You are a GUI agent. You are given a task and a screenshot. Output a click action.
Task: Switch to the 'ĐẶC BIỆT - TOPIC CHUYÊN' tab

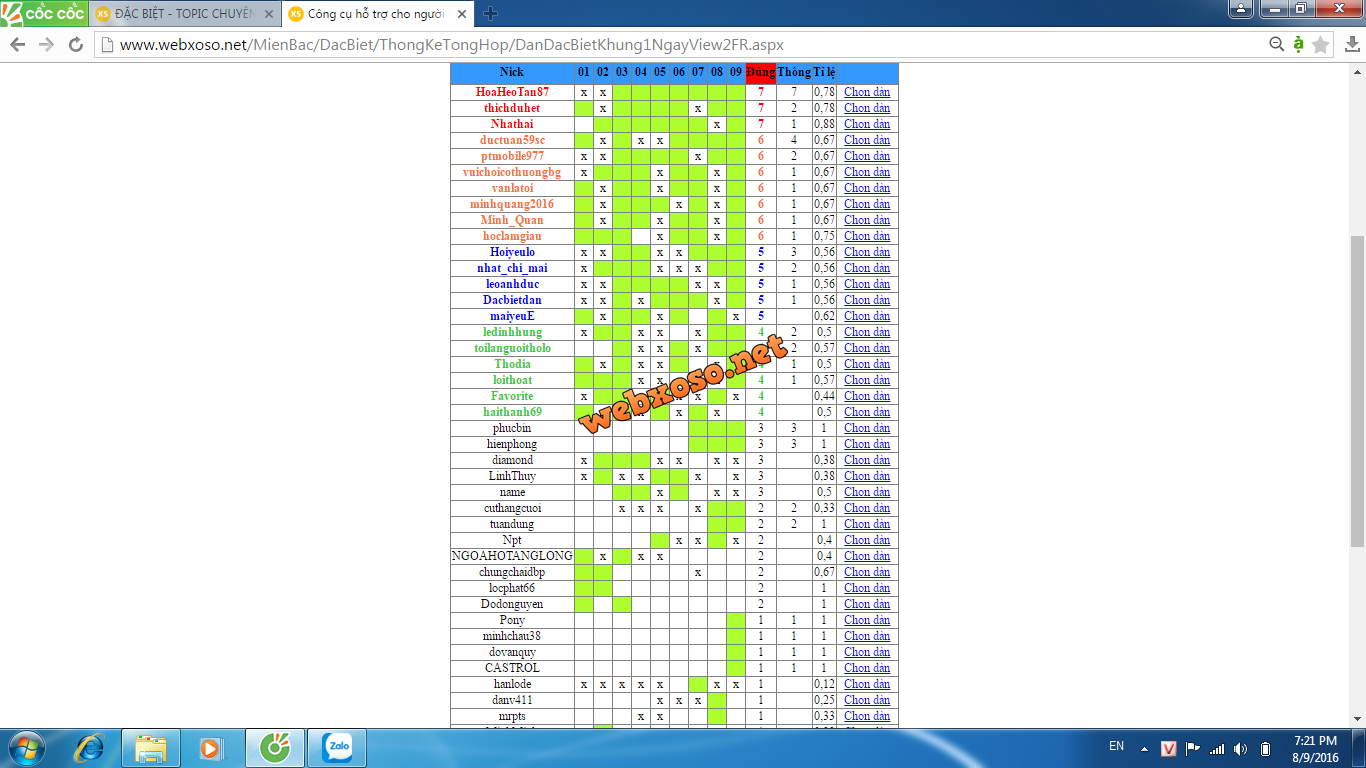click(184, 14)
